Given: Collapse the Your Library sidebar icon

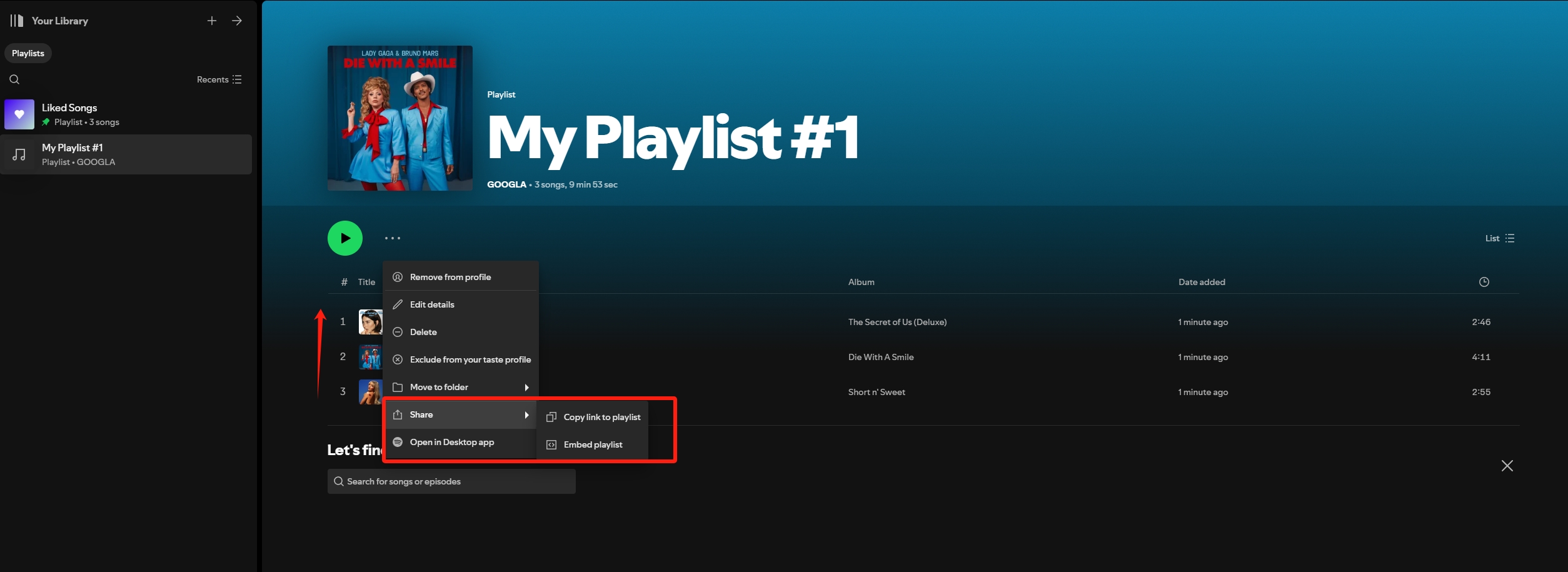Looking at the screenshot, I should click(x=17, y=21).
